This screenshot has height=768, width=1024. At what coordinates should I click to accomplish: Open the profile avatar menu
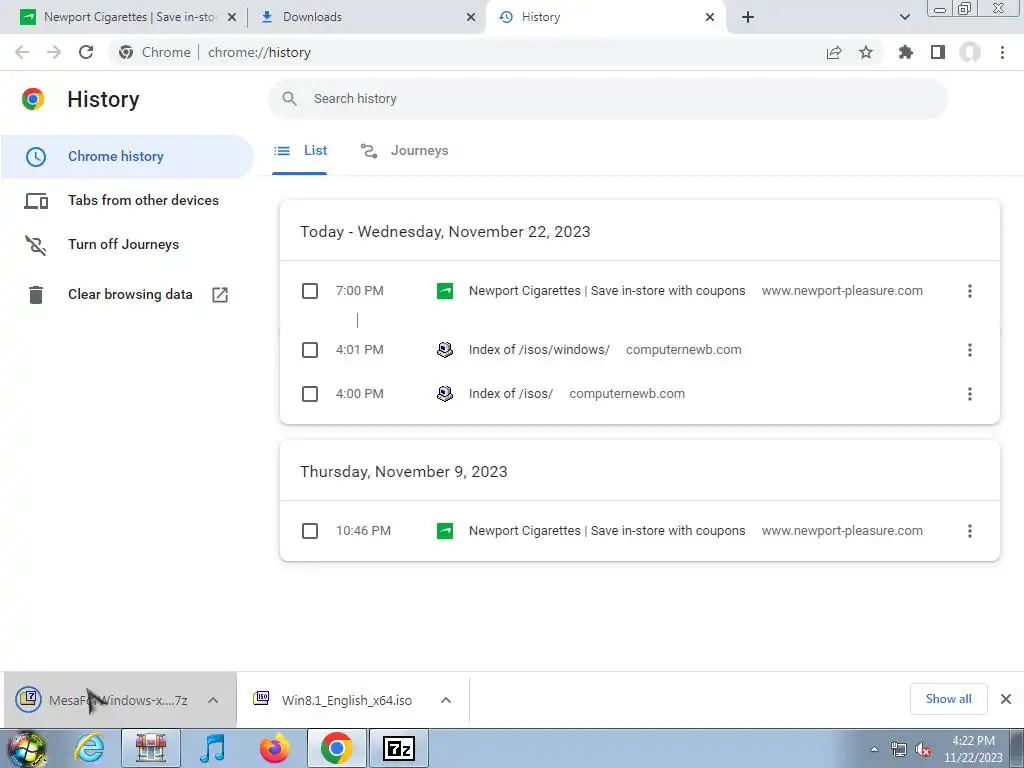(970, 52)
